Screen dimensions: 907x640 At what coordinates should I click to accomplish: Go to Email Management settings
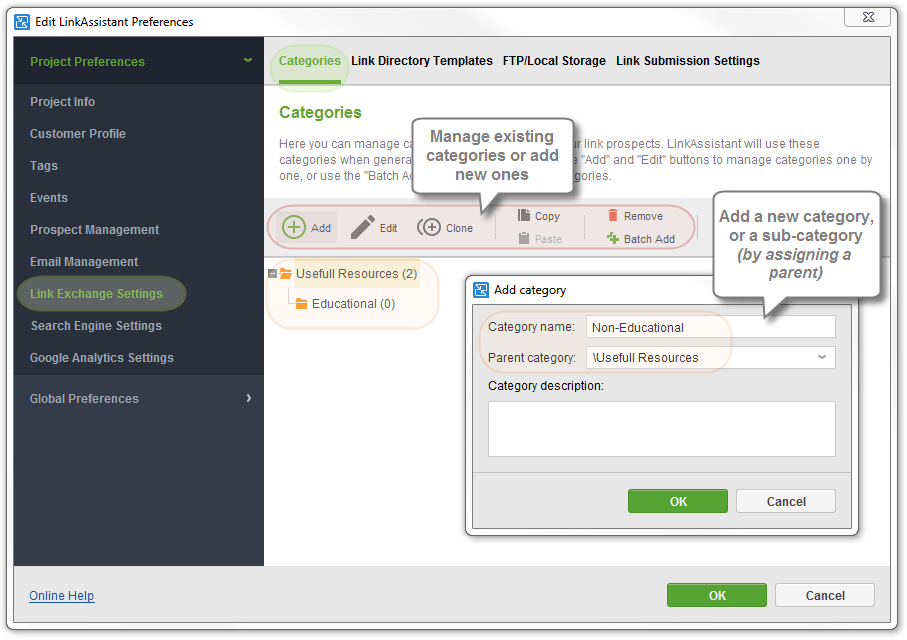(x=84, y=262)
